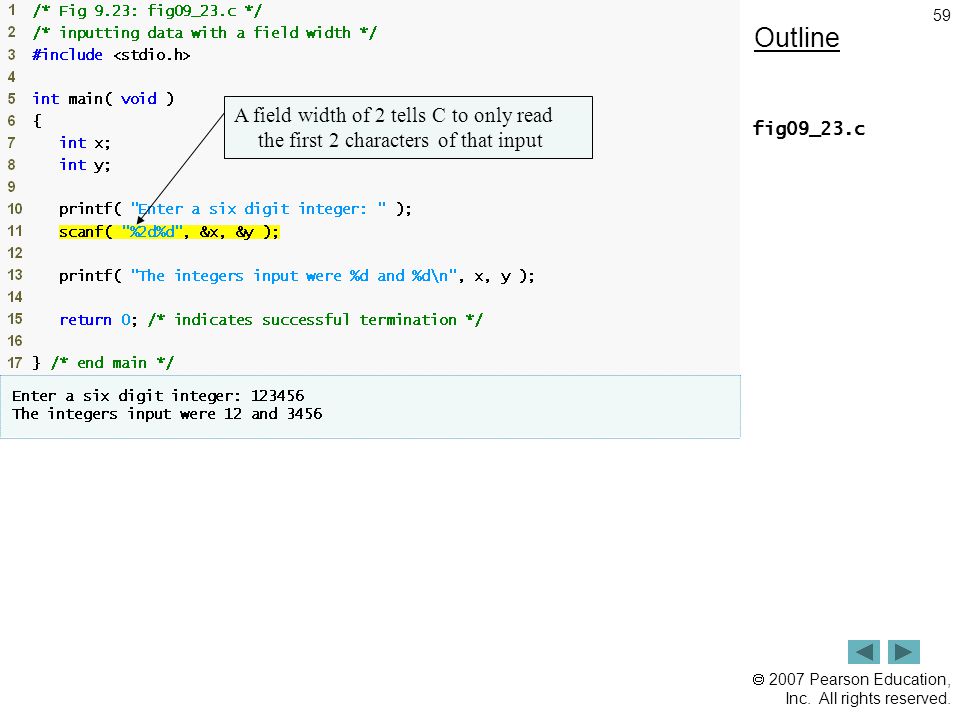Click the 'indicates successful termination' comment
The image size is (960, 720).
pos(315,320)
